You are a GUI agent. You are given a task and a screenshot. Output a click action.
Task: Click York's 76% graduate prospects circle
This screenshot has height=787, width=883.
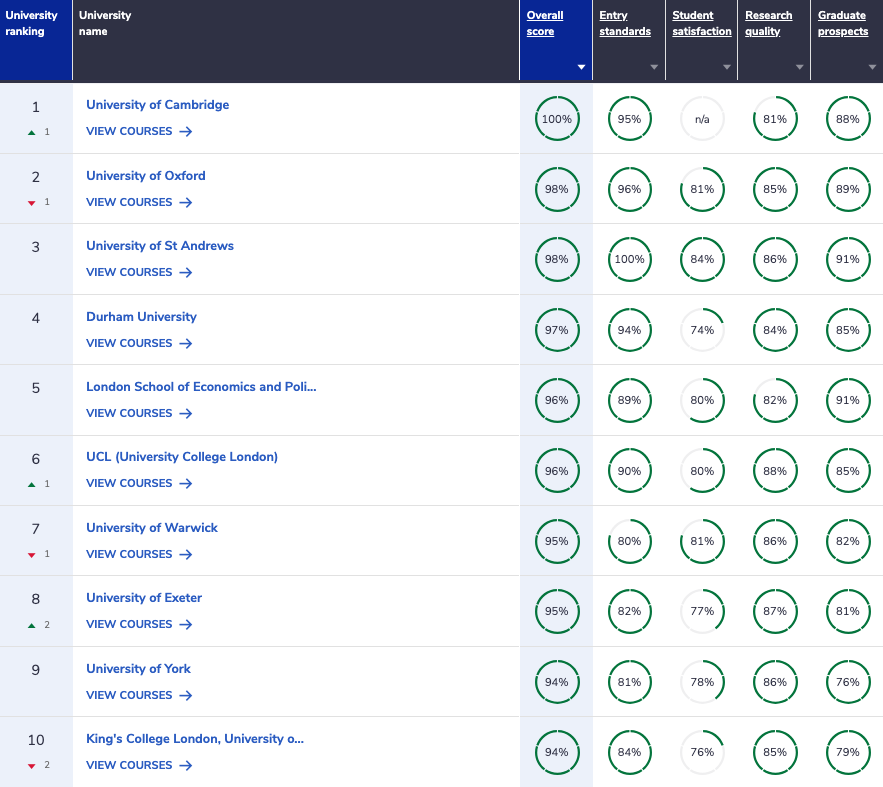pyautogui.click(x=848, y=682)
